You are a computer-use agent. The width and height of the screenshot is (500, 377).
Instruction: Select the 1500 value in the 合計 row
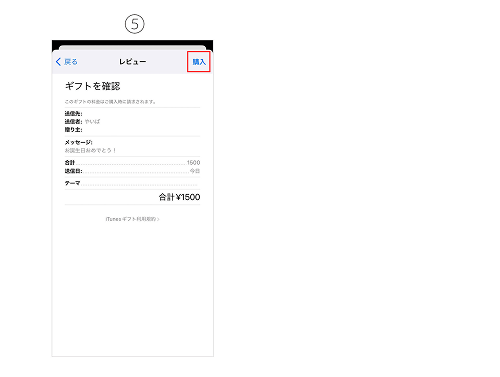[193, 163]
